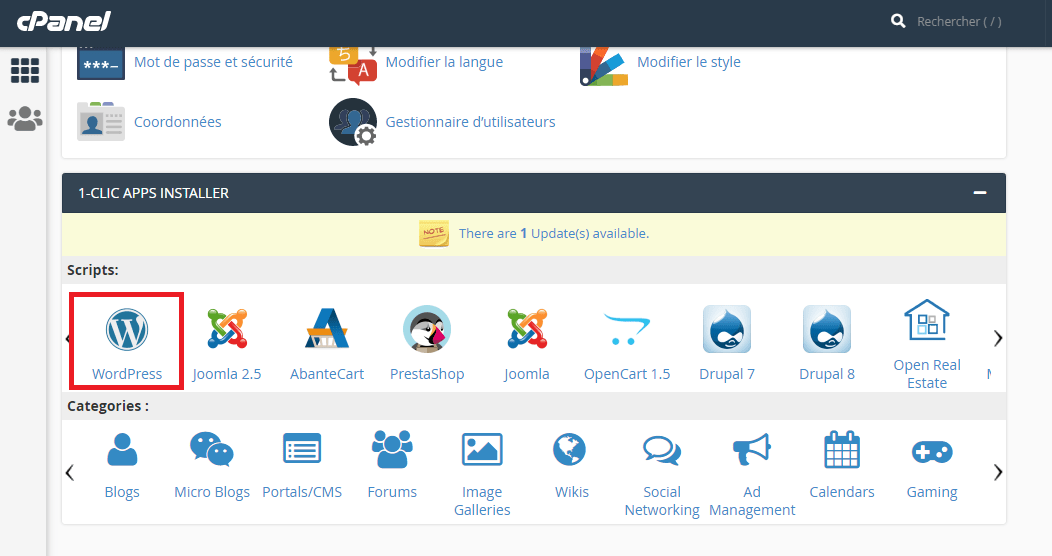Open the Image Galleries category

pyautogui.click(x=482, y=452)
